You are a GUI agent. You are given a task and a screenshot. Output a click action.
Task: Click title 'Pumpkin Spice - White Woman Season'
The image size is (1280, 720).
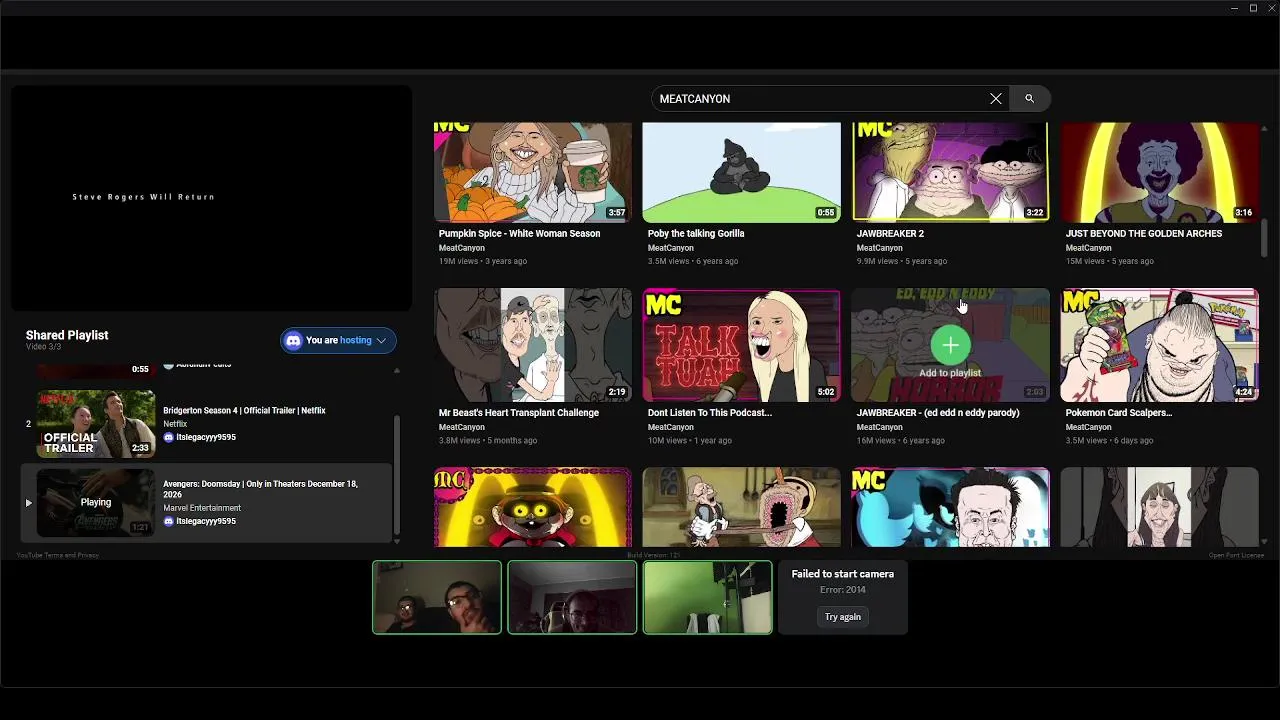point(519,234)
